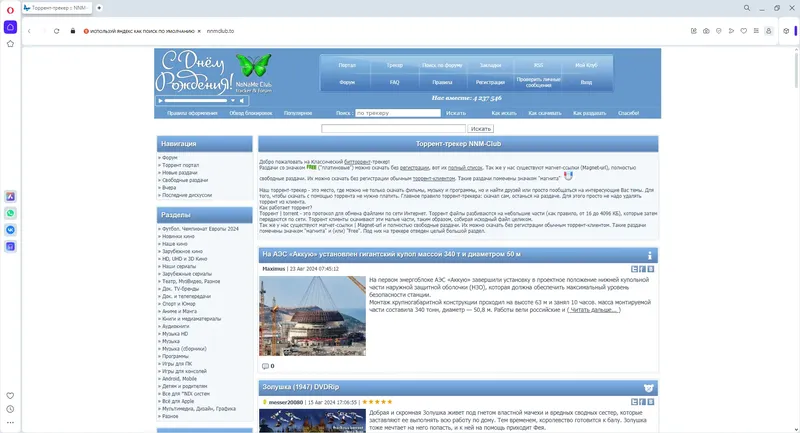The height and width of the screenshot is (433, 800).
Task: Open the Аудиокниги section
Action: [176, 326]
